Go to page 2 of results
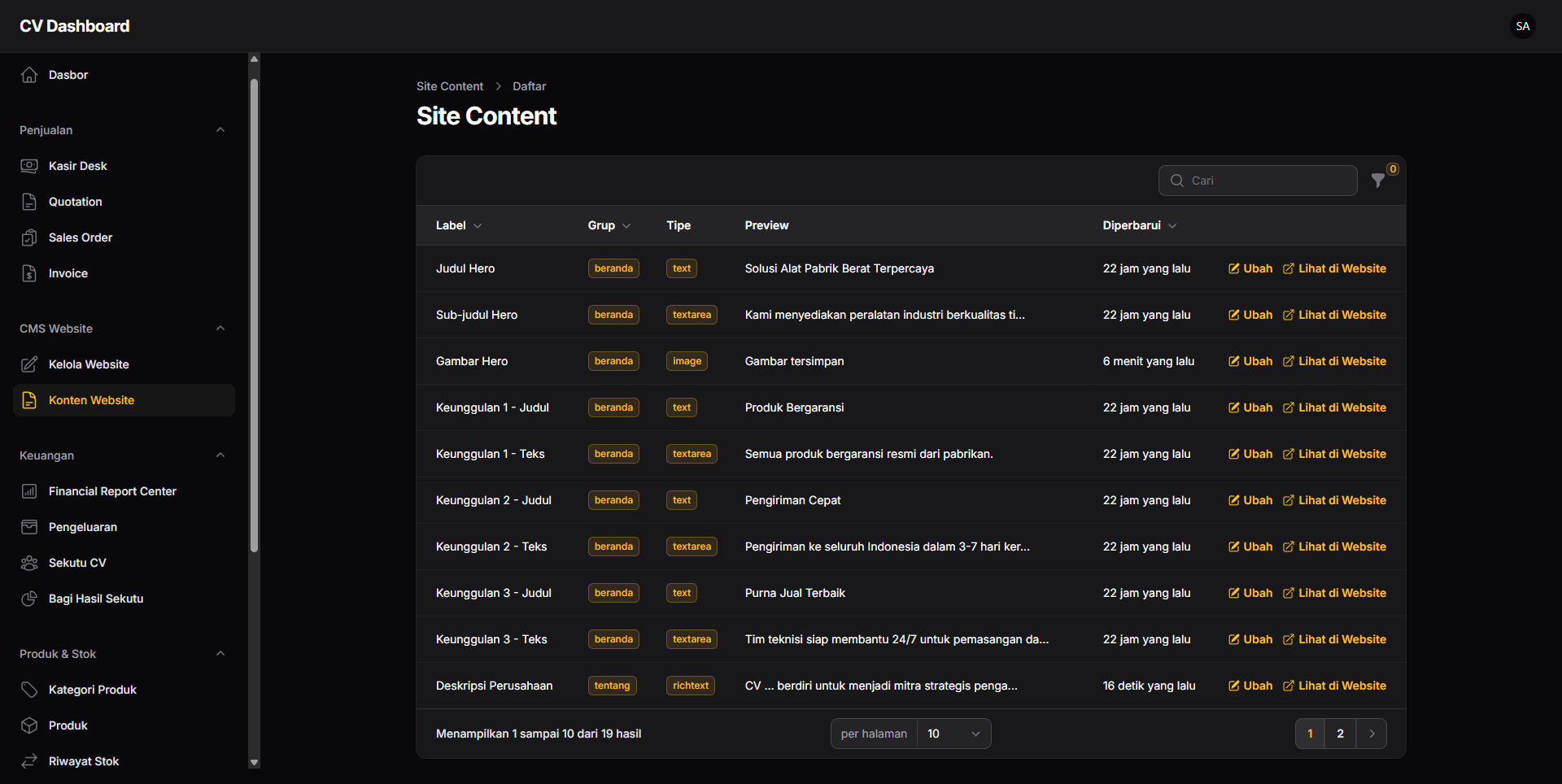This screenshot has width=1562, height=784. point(1340,734)
